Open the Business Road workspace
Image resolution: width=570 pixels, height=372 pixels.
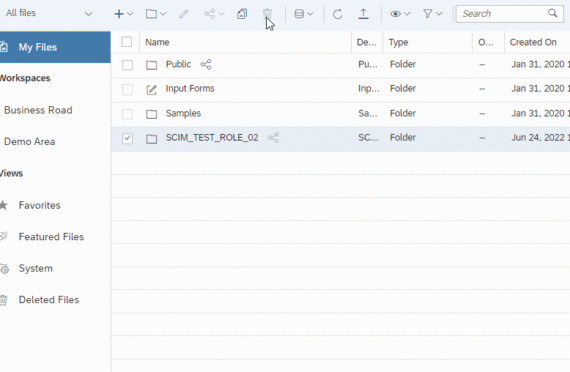(x=38, y=110)
